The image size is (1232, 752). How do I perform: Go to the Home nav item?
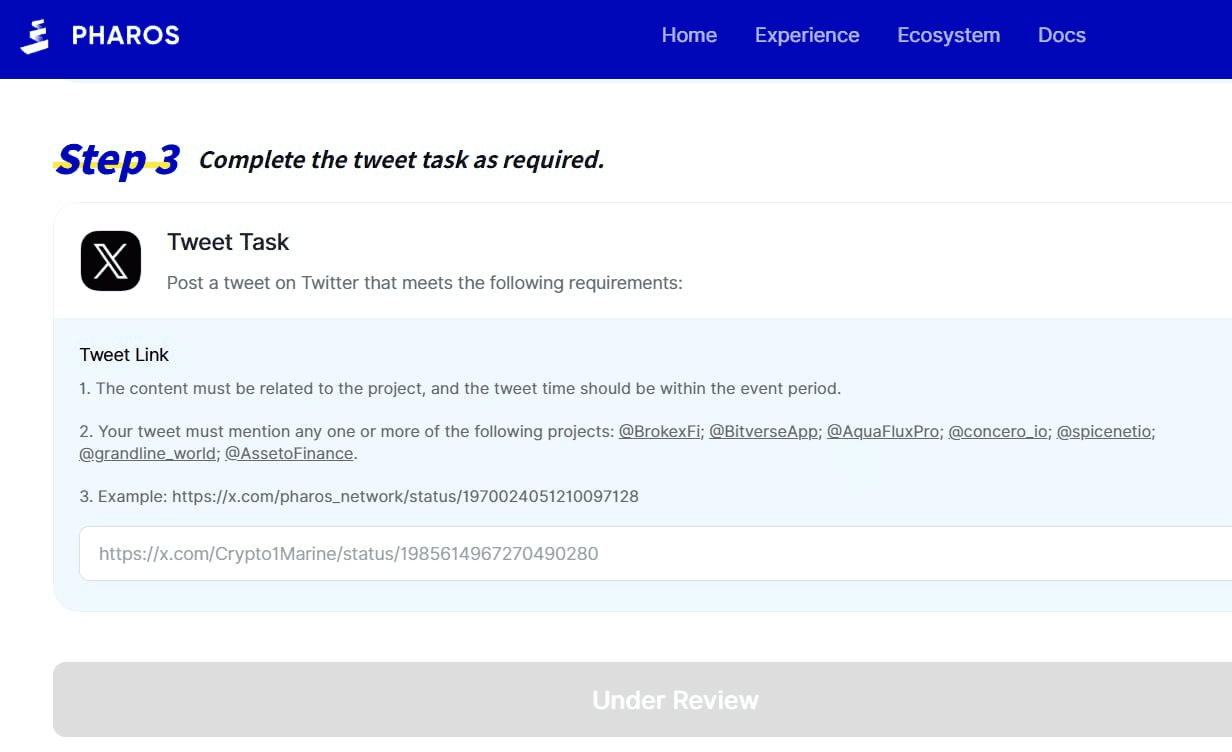[689, 35]
